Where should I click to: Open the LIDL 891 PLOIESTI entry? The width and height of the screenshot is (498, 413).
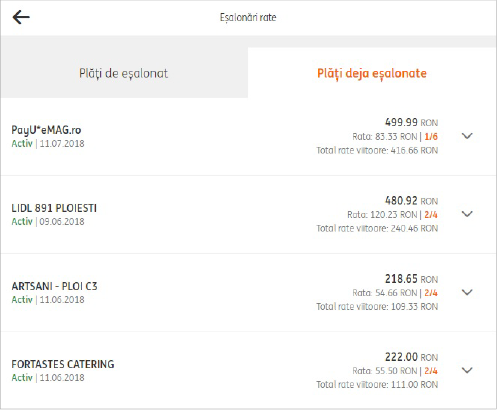(x=54, y=208)
